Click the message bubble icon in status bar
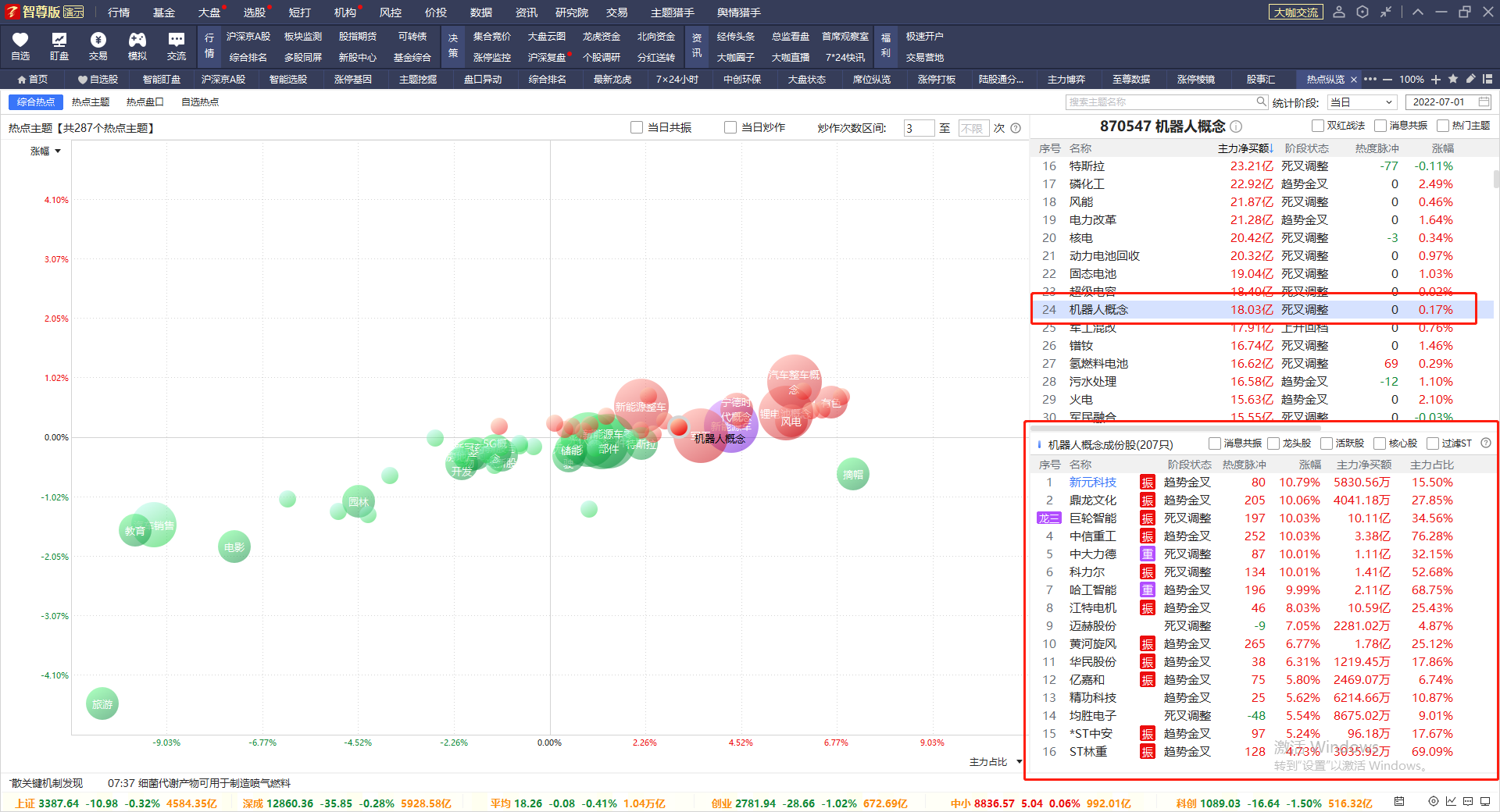 1468,801
